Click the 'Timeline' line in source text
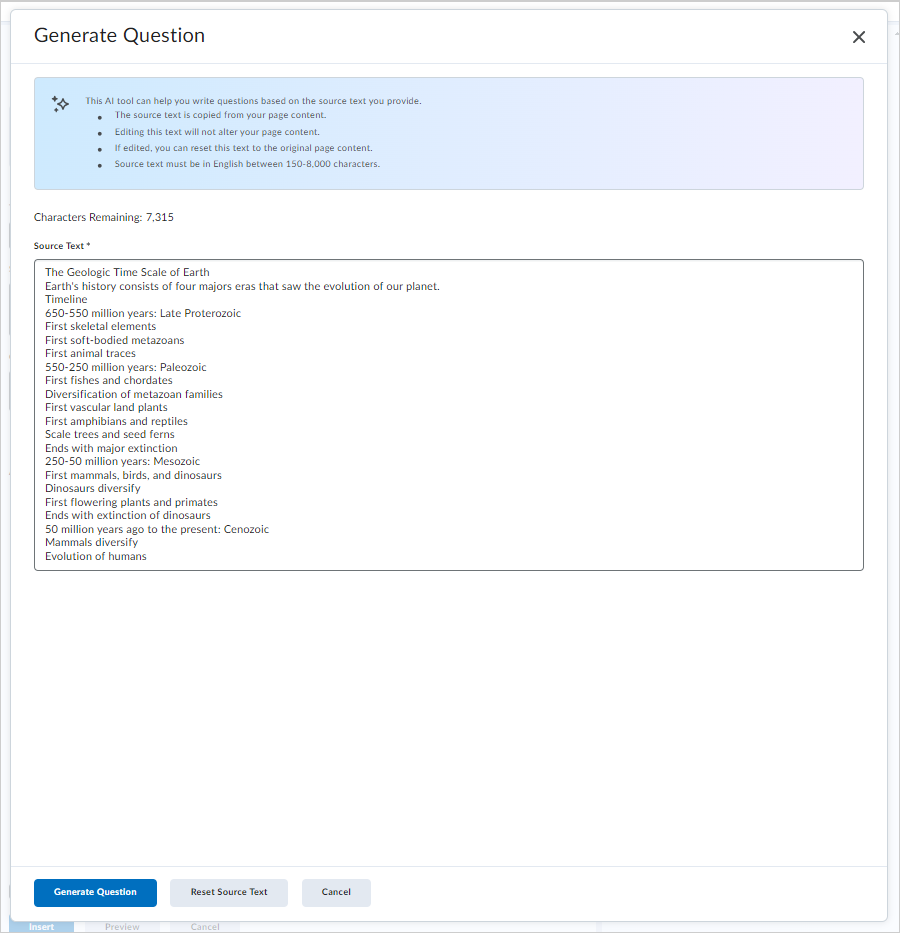Screen dimensions: 900x933 point(66,299)
